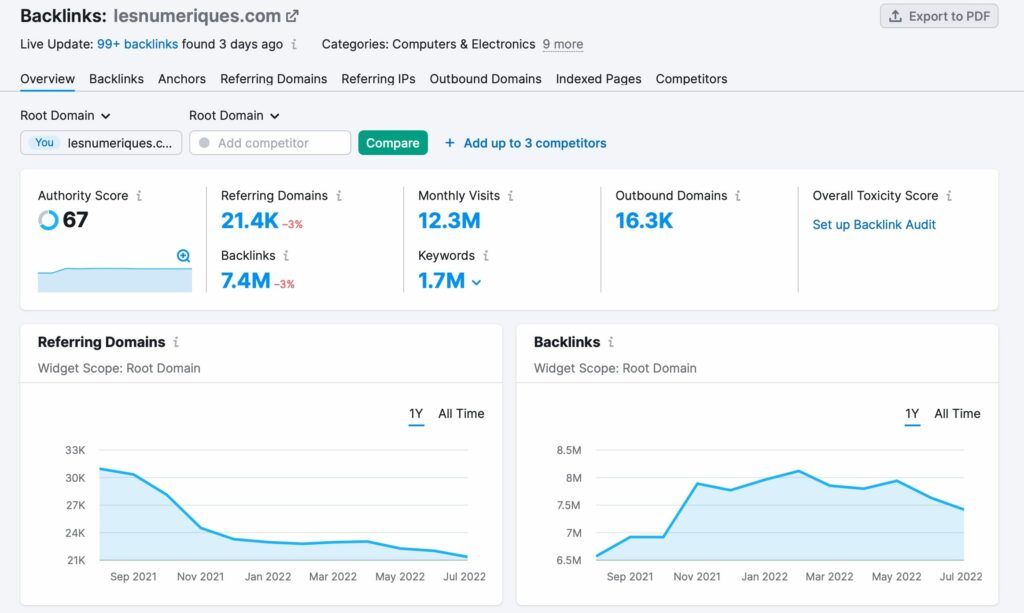Open lesnumeriques.com external link icon

tap(293, 16)
